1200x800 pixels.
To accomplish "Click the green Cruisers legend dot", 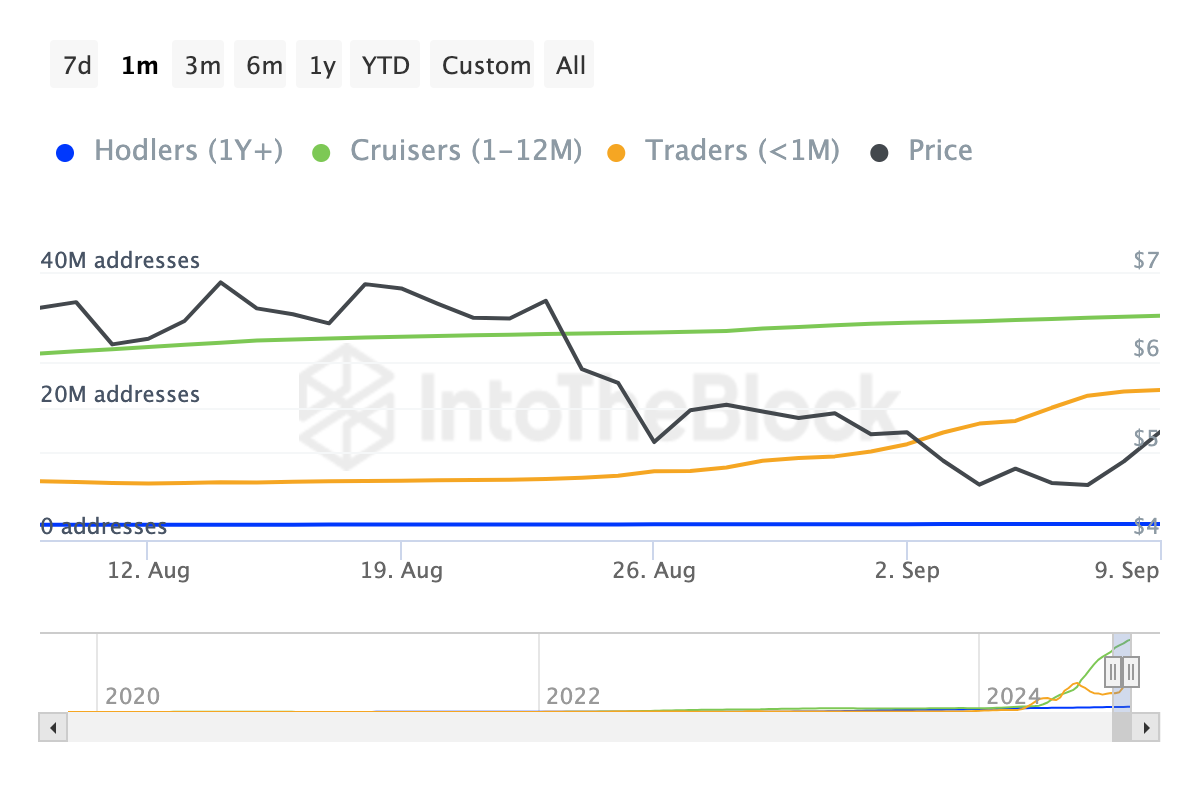I will [x=321, y=153].
